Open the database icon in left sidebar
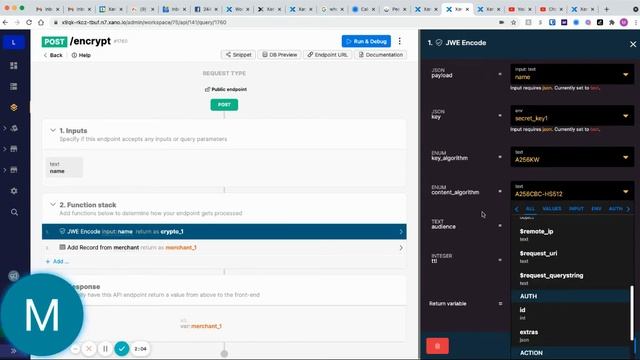Viewport: 640px width, 360px height. point(14,87)
